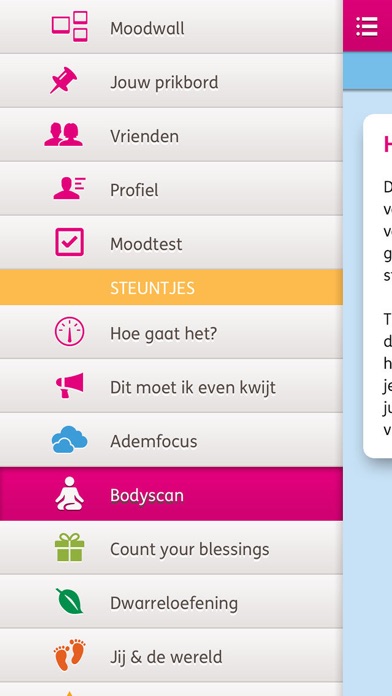
Task: Tap the green leaf Dwarreloefening icon
Action: [69, 601]
